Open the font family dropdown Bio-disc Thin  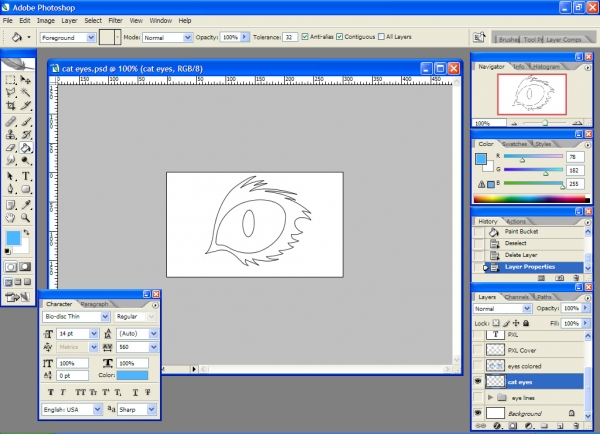(x=105, y=317)
